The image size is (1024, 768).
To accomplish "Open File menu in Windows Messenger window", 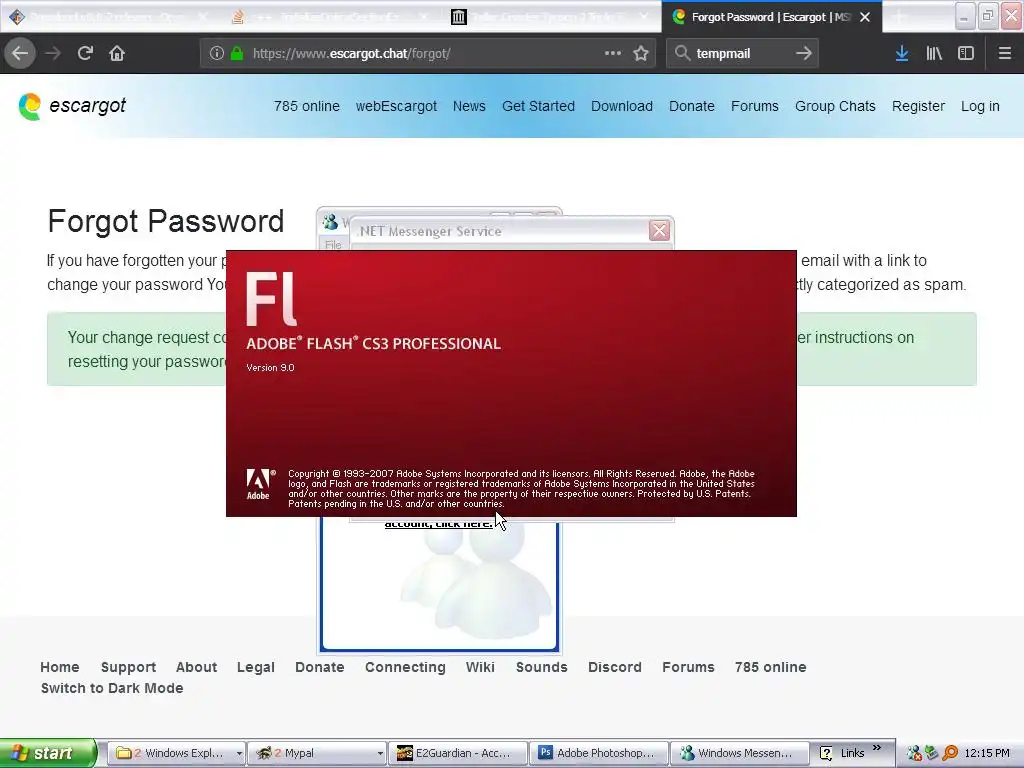I will click(x=333, y=245).
